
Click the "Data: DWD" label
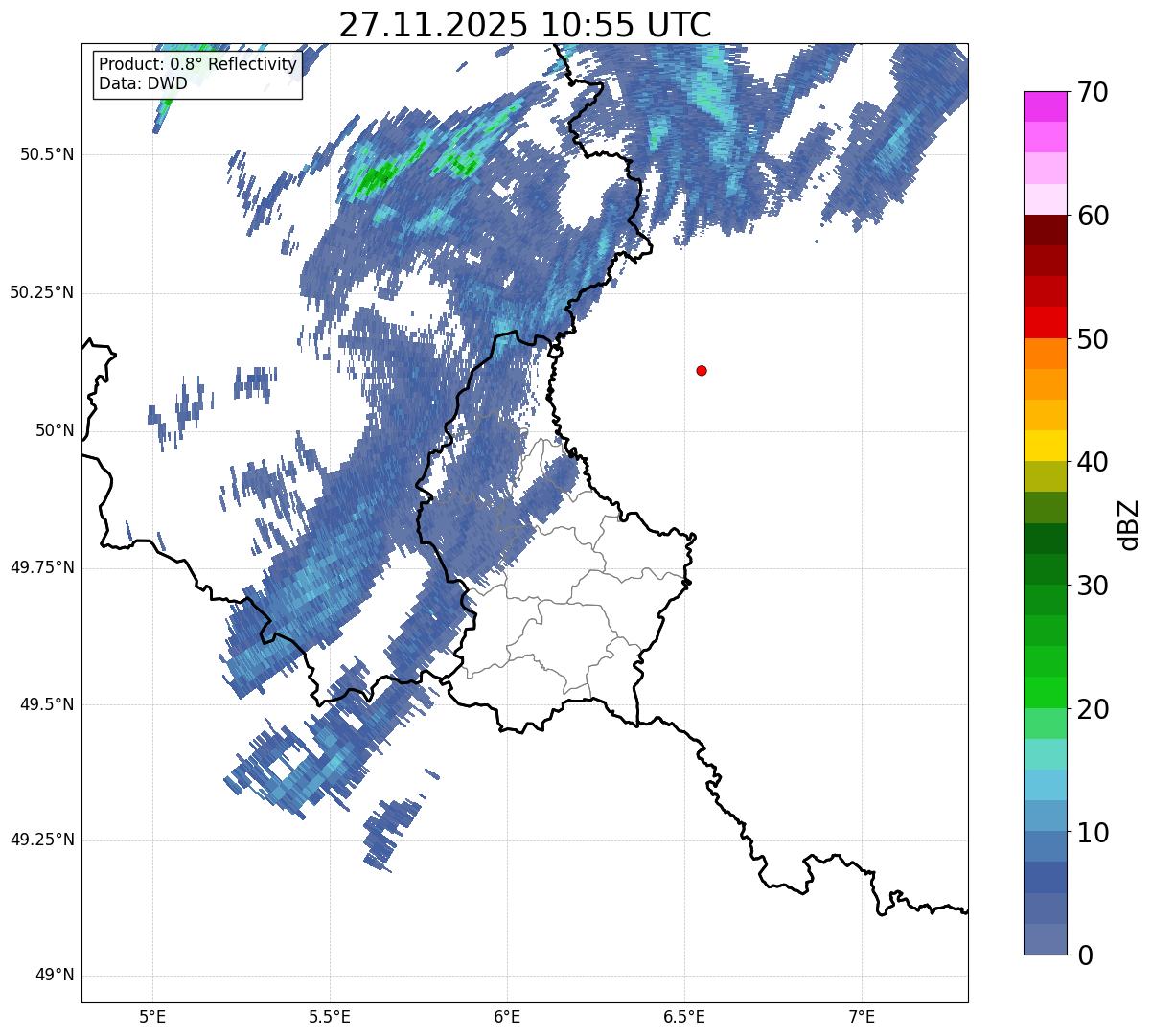pos(143,83)
